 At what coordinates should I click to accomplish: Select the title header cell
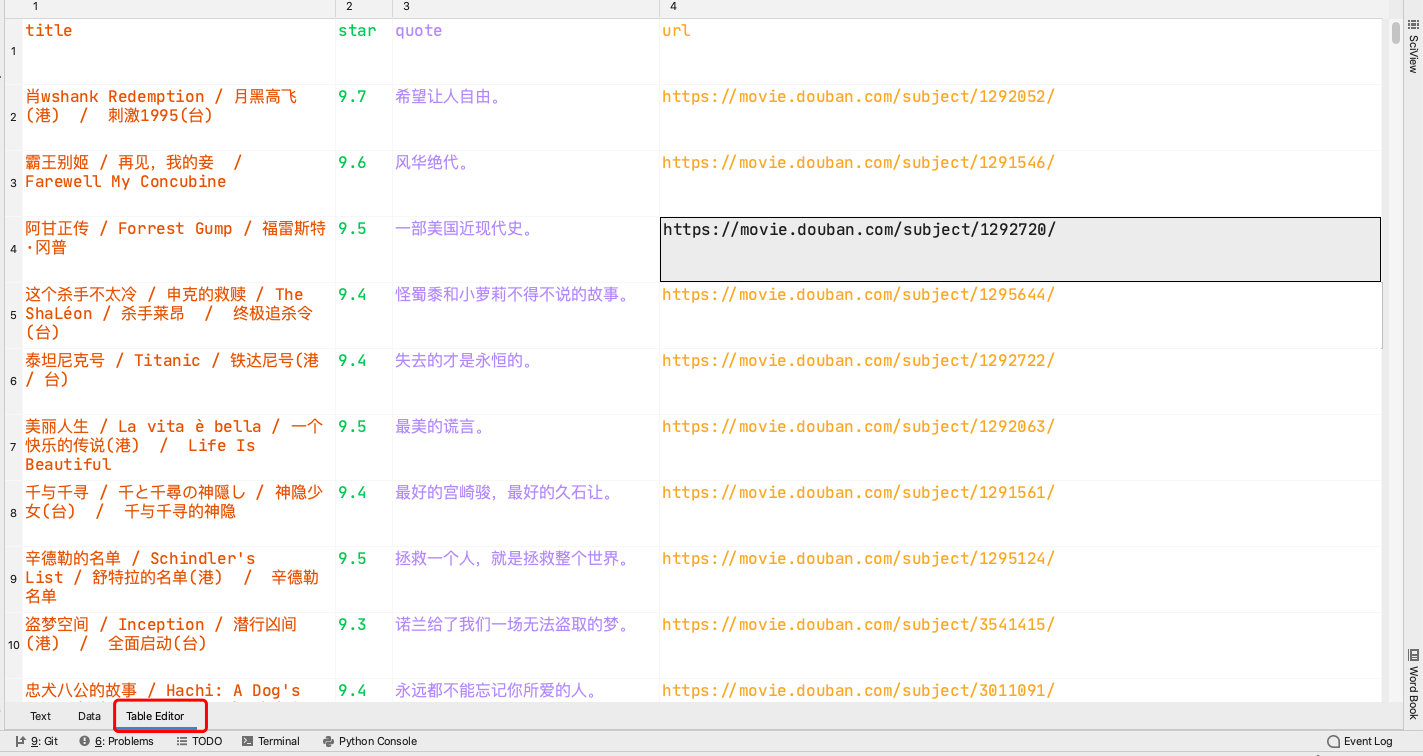tap(48, 30)
